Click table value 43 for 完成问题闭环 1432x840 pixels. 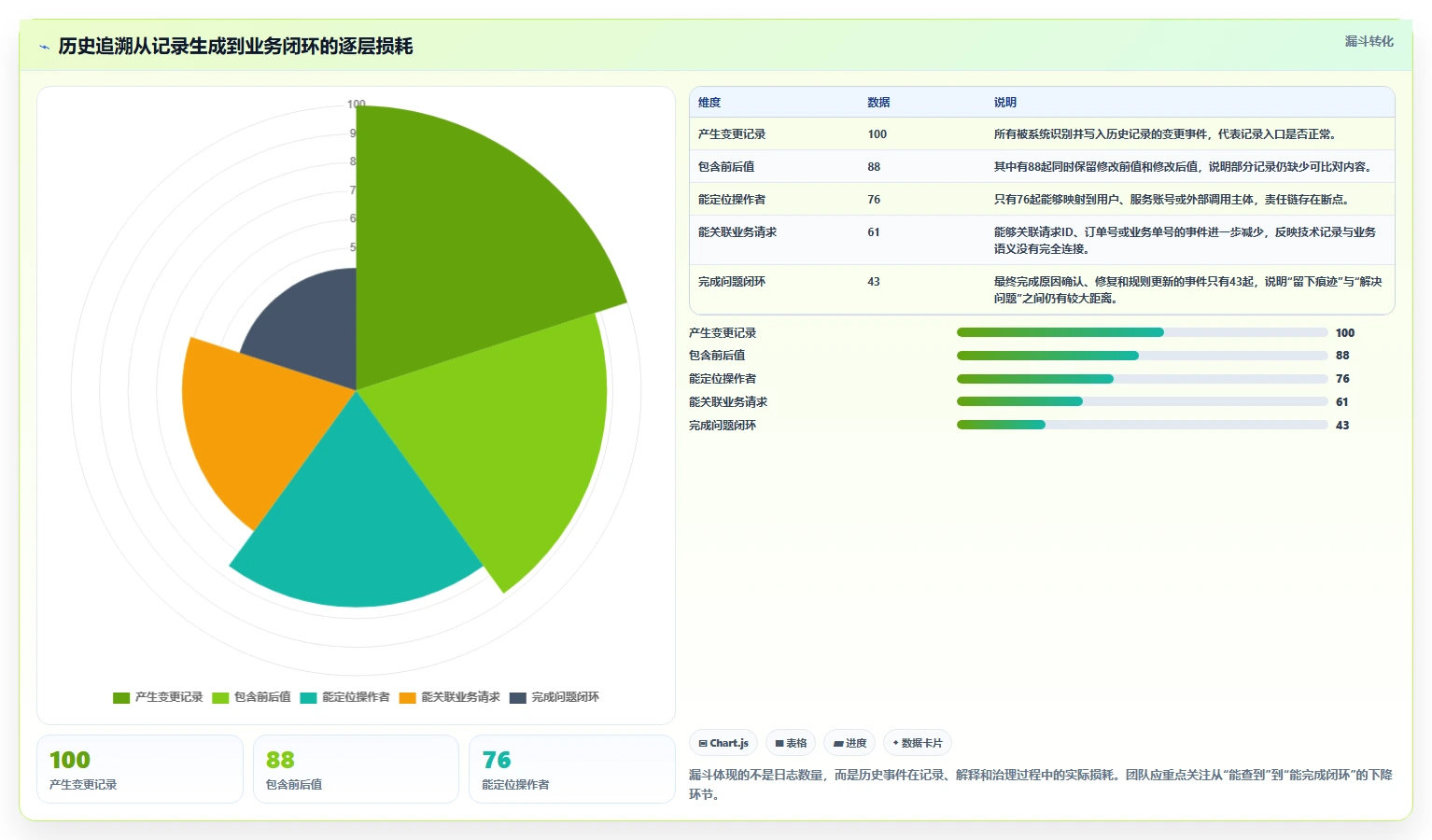(x=874, y=282)
